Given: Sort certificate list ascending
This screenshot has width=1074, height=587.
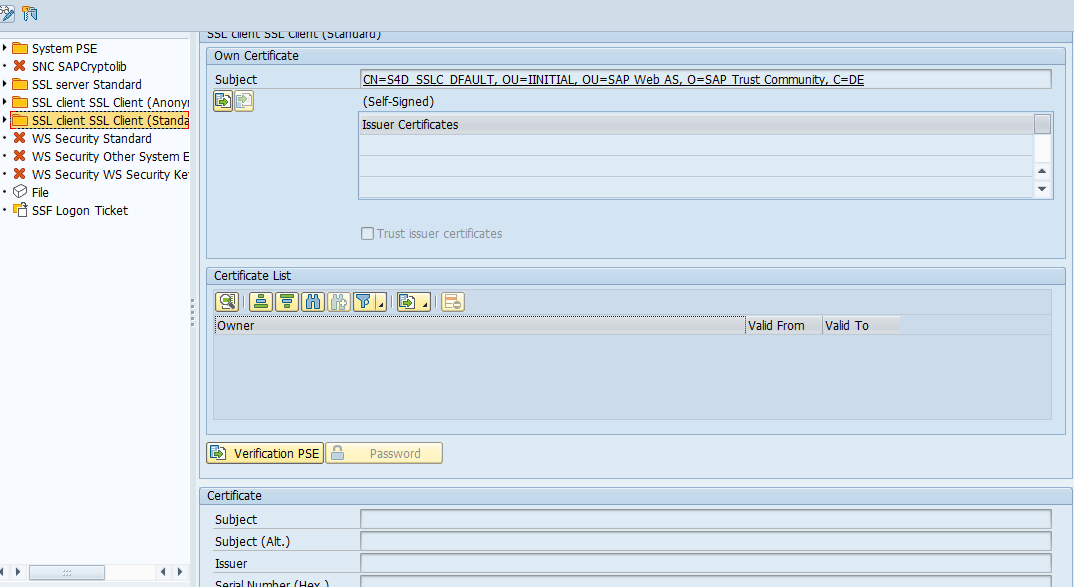Looking at the screenshot, I should pos(260,301).
